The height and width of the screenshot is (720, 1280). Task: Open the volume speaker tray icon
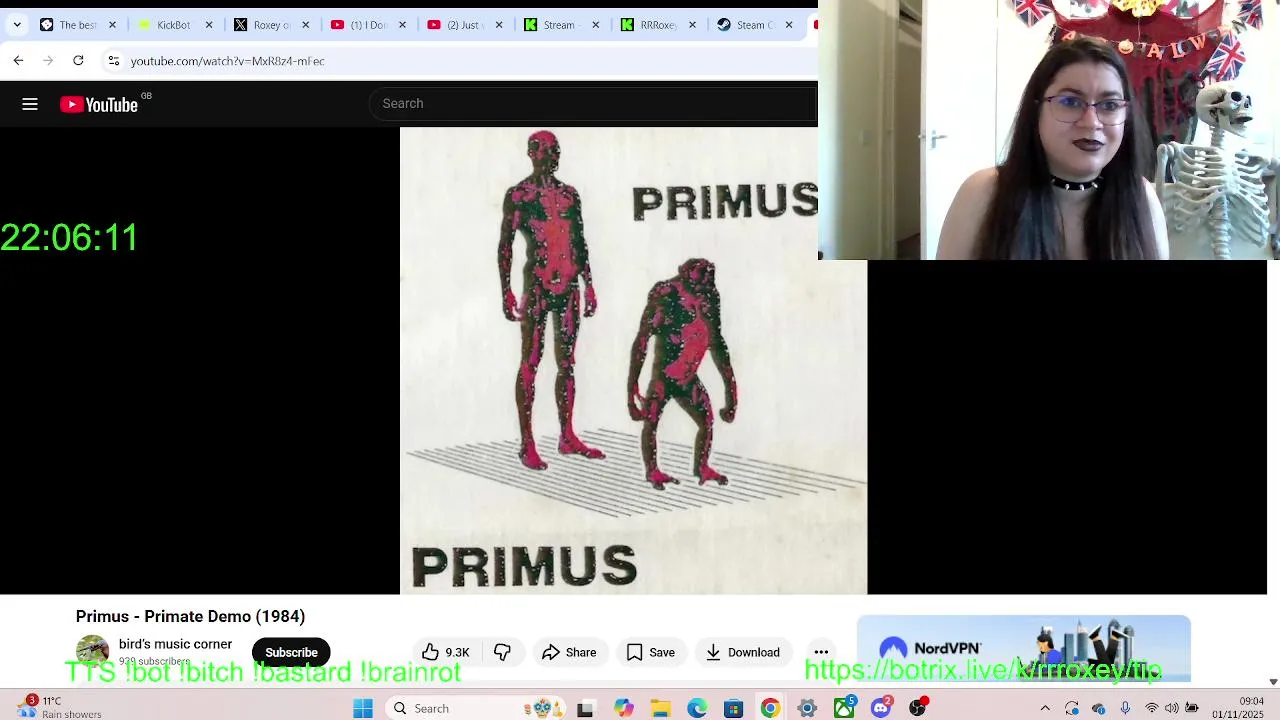[1171, 708]
